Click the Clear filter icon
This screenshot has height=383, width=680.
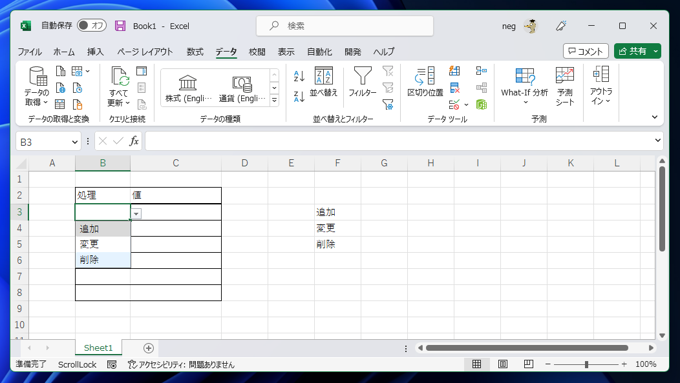[x=388, y=71]
